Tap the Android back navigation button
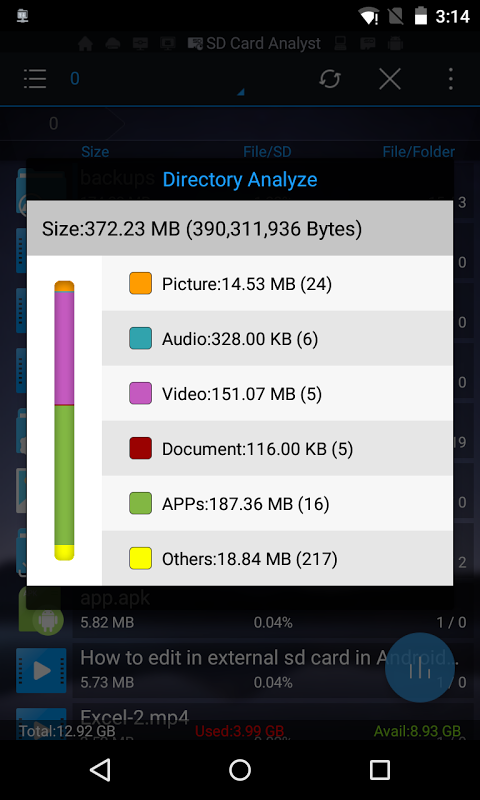This screenshot has width=480, height=800. click(100, 770)
